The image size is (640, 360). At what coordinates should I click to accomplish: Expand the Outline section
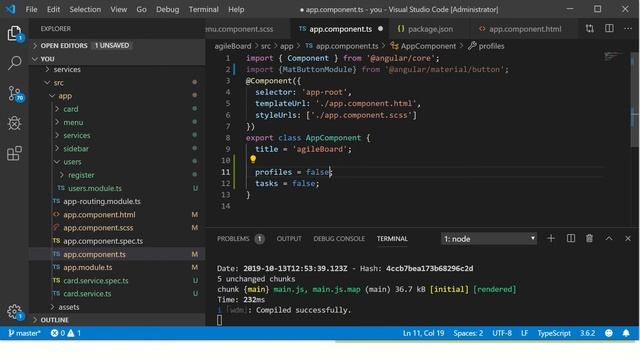coord(116,320)
